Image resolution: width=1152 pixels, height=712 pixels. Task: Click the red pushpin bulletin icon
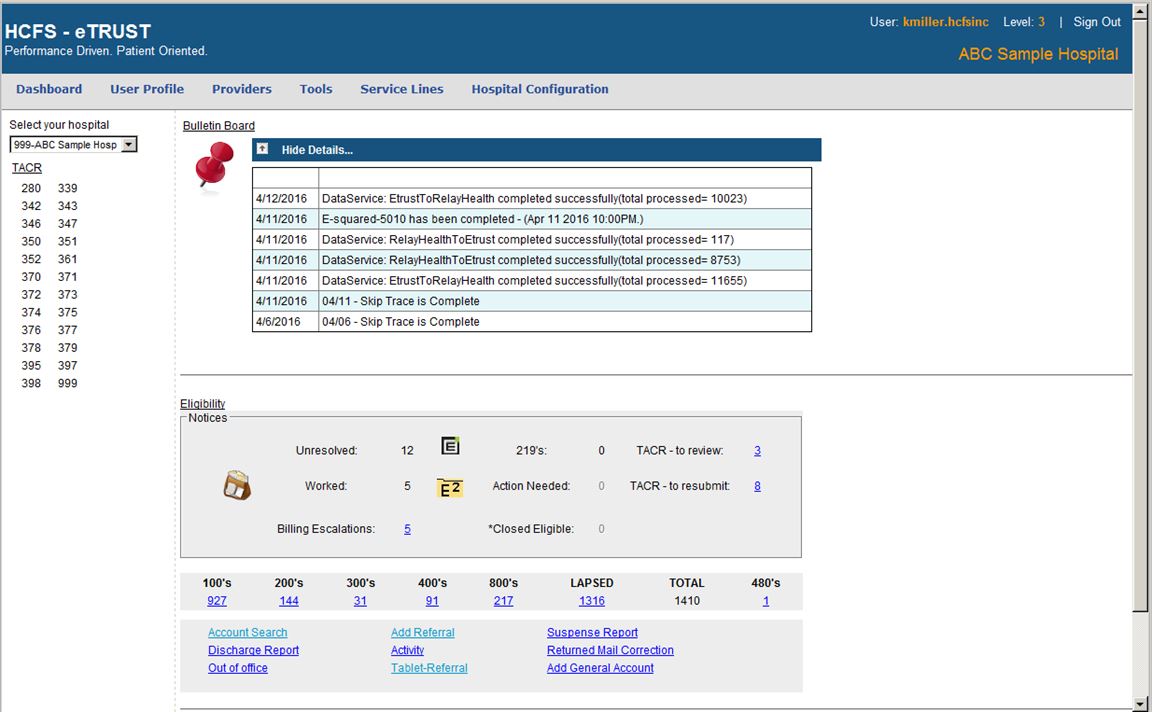tap(212, 165)
